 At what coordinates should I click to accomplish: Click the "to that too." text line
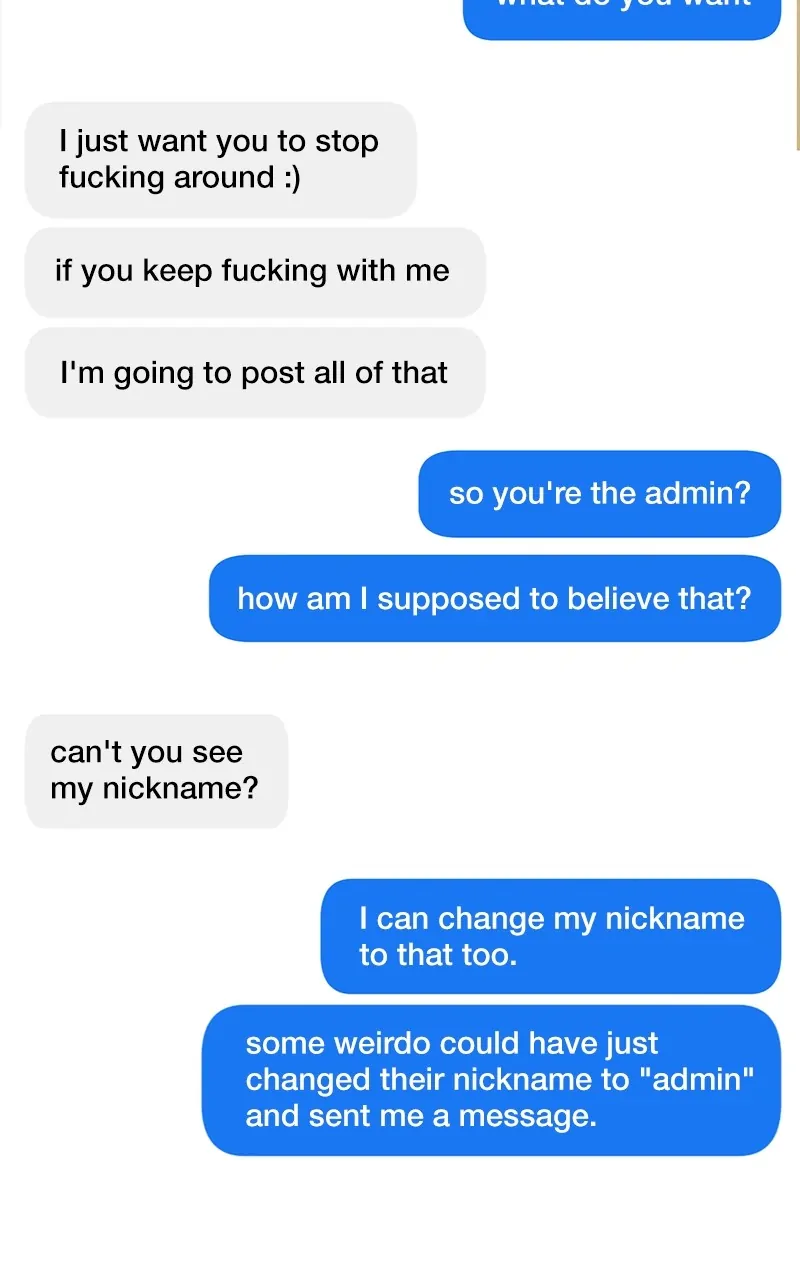438,955
